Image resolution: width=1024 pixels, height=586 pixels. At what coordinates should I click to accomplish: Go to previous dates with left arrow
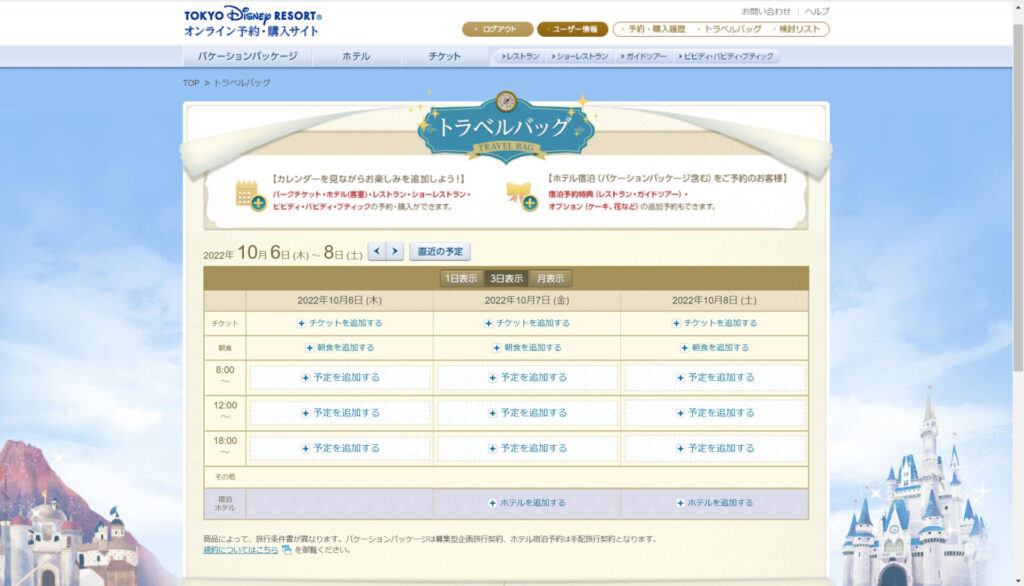[x=377, y=251]
